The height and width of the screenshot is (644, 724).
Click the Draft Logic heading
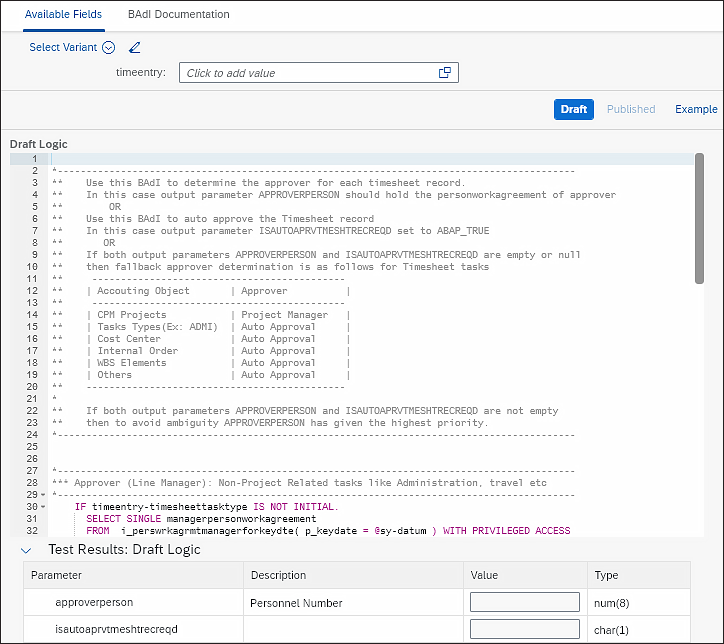point(39,144)
